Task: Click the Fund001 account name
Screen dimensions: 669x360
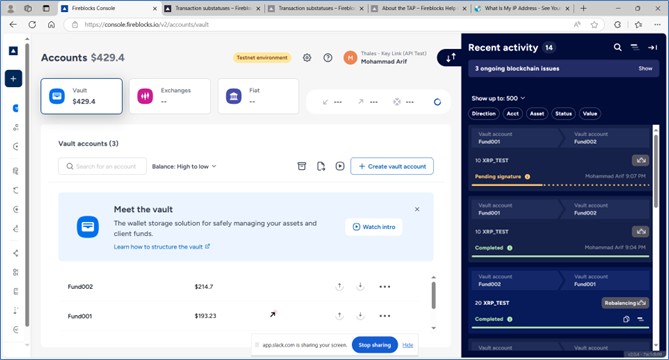Action: (80, 316)
